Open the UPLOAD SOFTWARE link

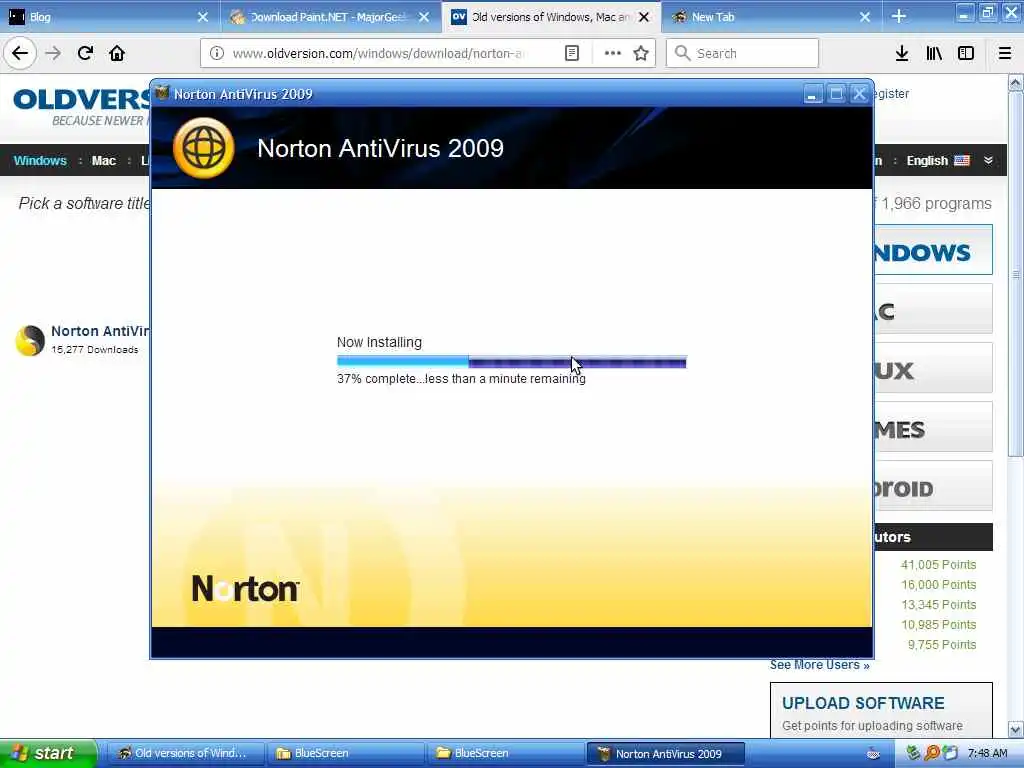point(863,703)
